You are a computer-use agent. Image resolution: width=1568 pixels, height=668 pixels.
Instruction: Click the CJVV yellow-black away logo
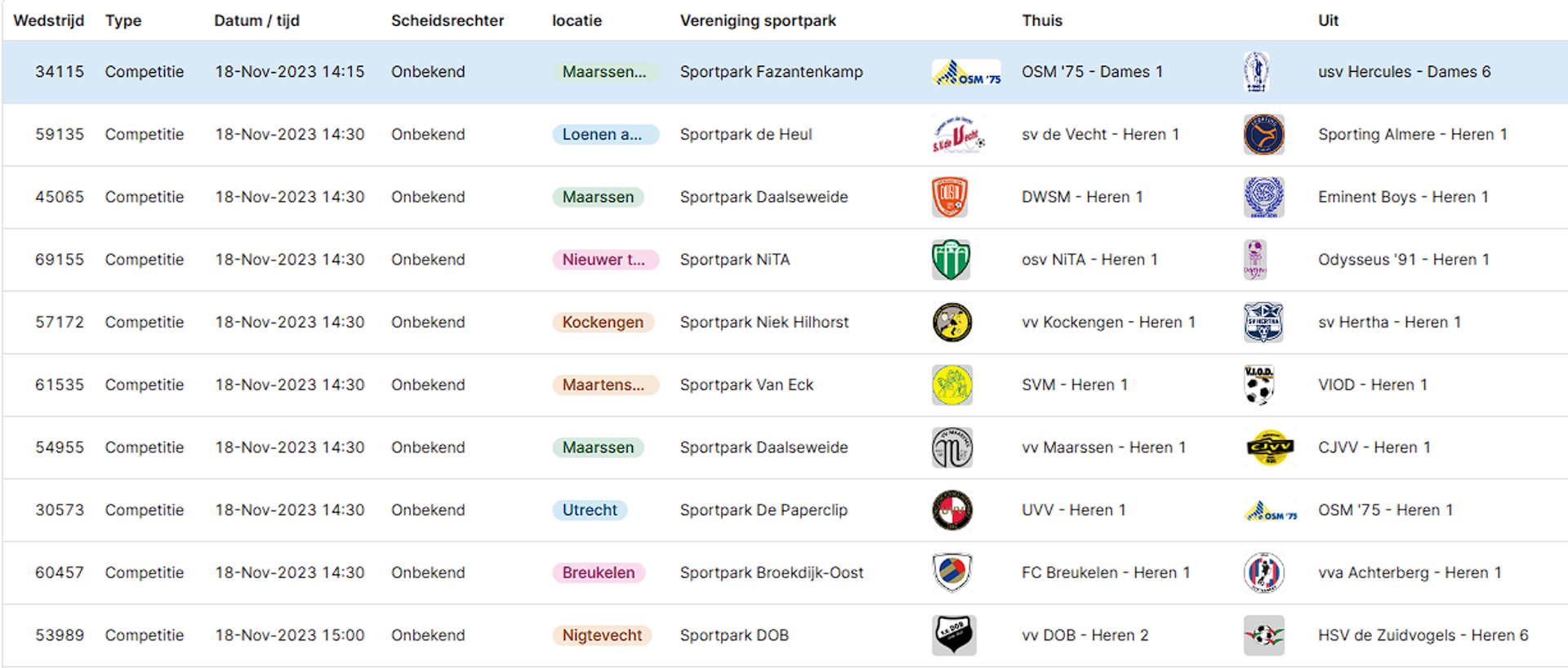click(1270, 448)
